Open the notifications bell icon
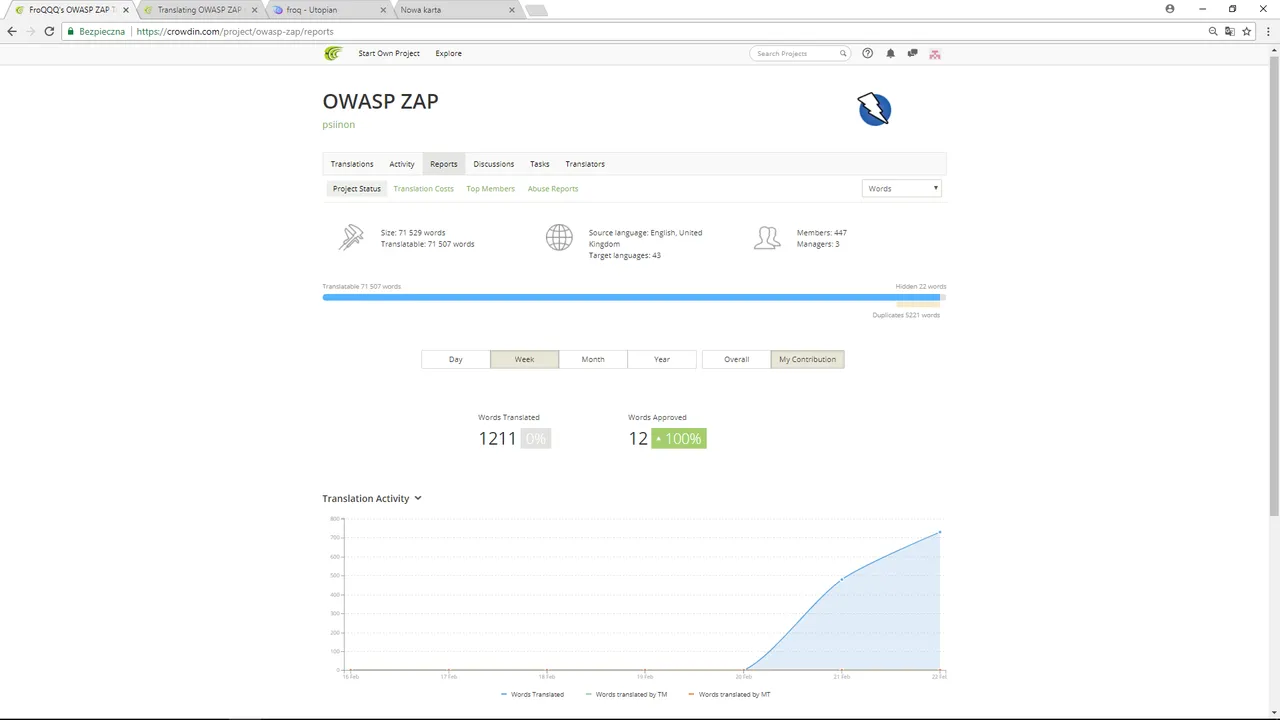This screenshot has width=1280, height=720. coord(890,53)
